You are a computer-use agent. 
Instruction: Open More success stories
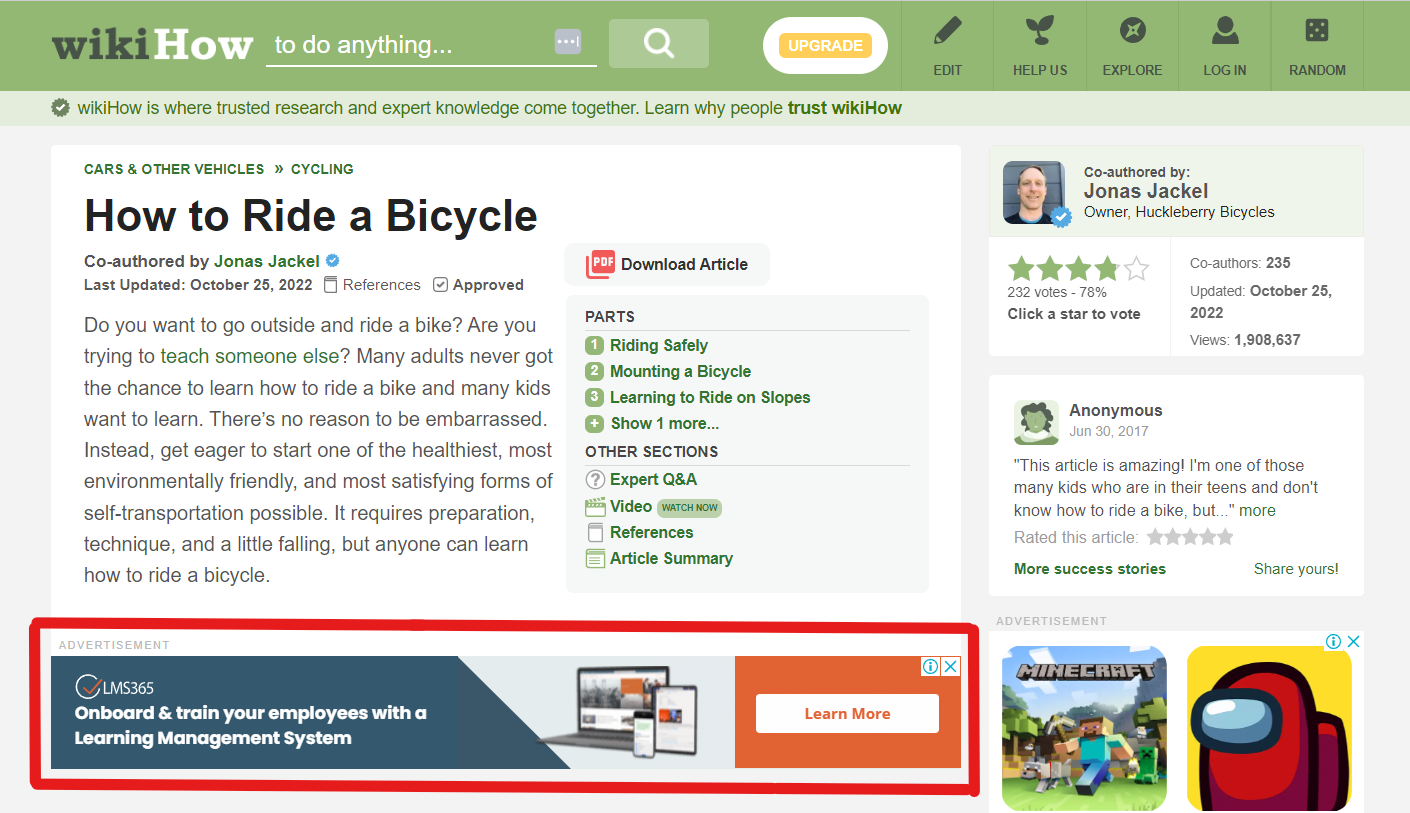pos(1090,569)
